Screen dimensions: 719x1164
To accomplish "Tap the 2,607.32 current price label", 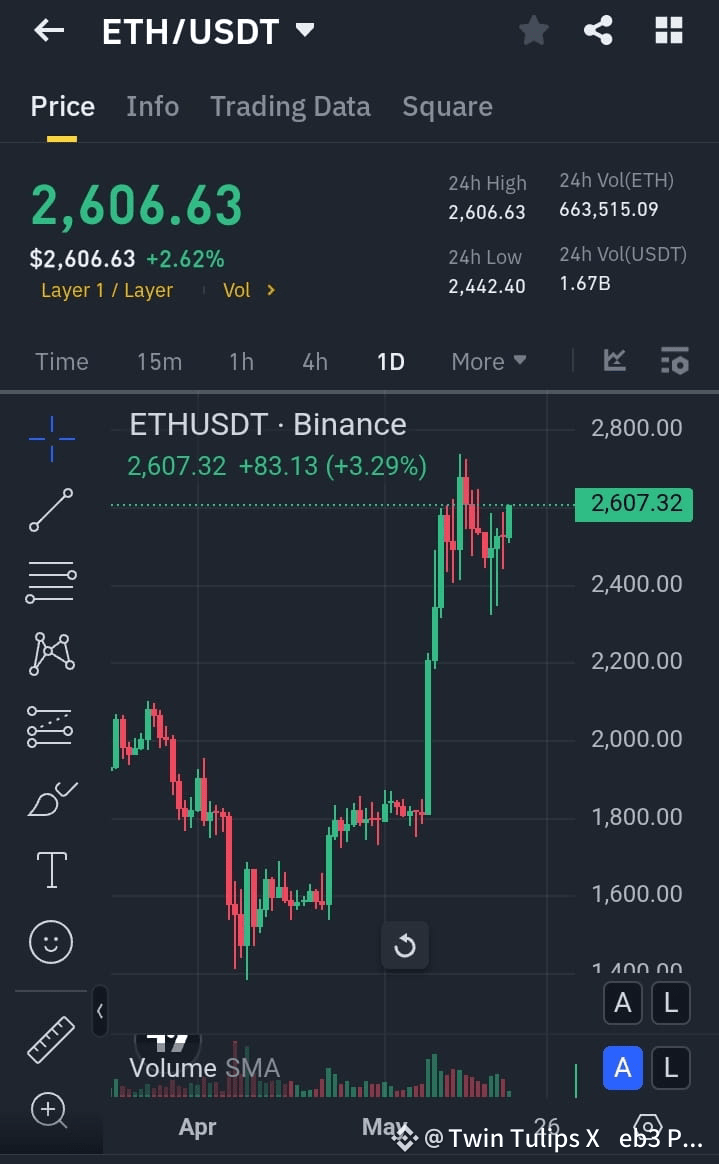I will (x=634, y=504).
